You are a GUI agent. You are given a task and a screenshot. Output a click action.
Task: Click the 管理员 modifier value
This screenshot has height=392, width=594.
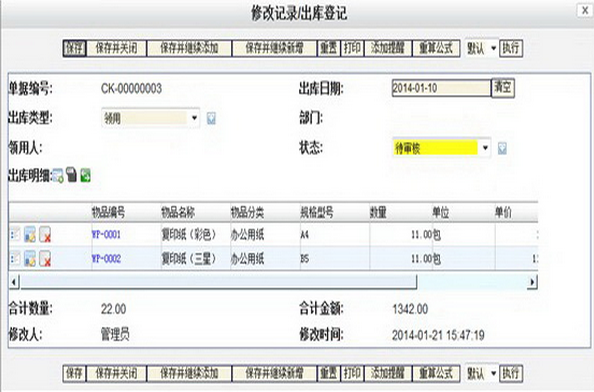coord(115,334)
